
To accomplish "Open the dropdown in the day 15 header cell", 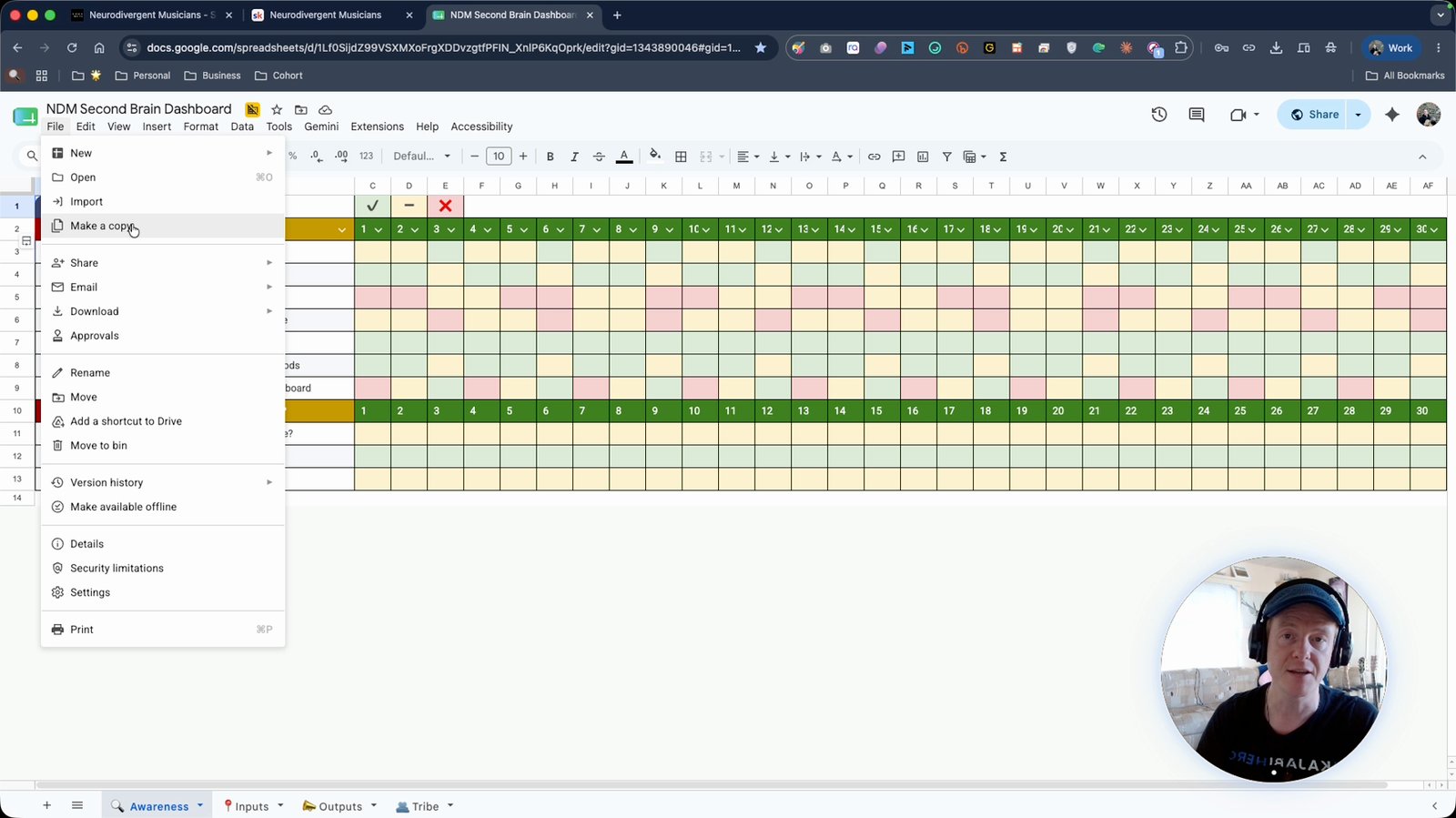I will click(887, 229).
